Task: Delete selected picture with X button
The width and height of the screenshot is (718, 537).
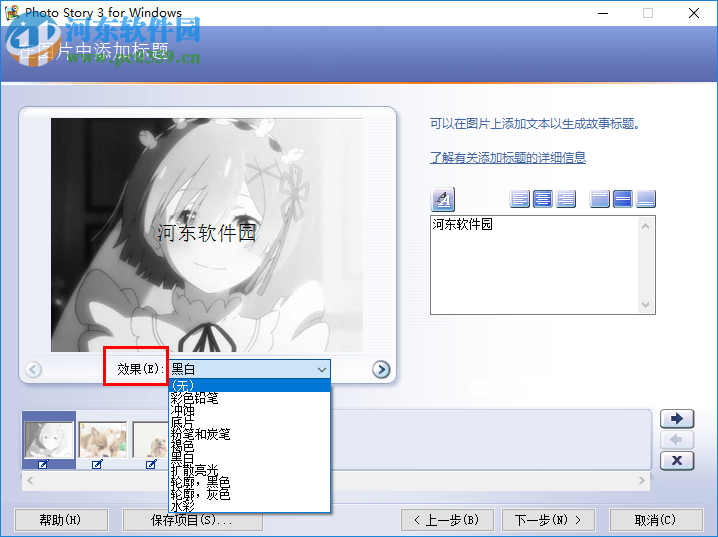Action: (x=677, y=461)
